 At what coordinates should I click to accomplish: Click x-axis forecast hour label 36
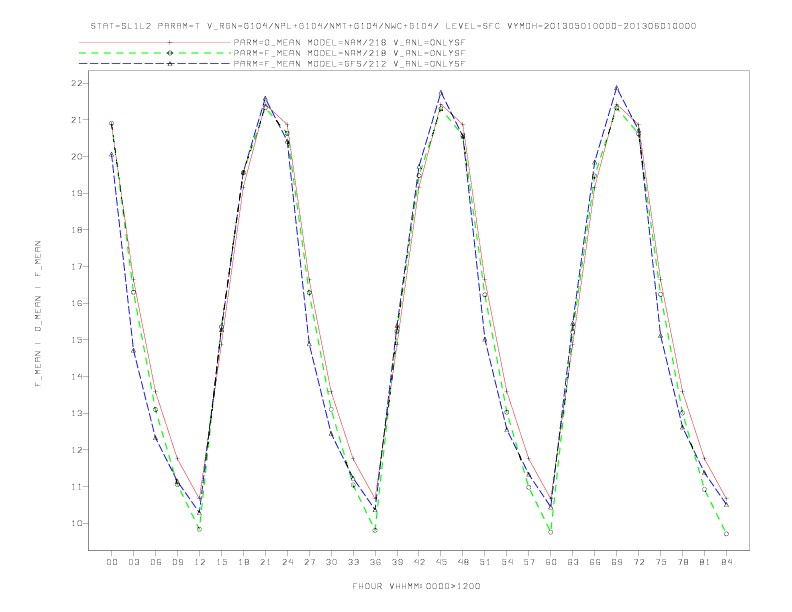tap(375, 562)
